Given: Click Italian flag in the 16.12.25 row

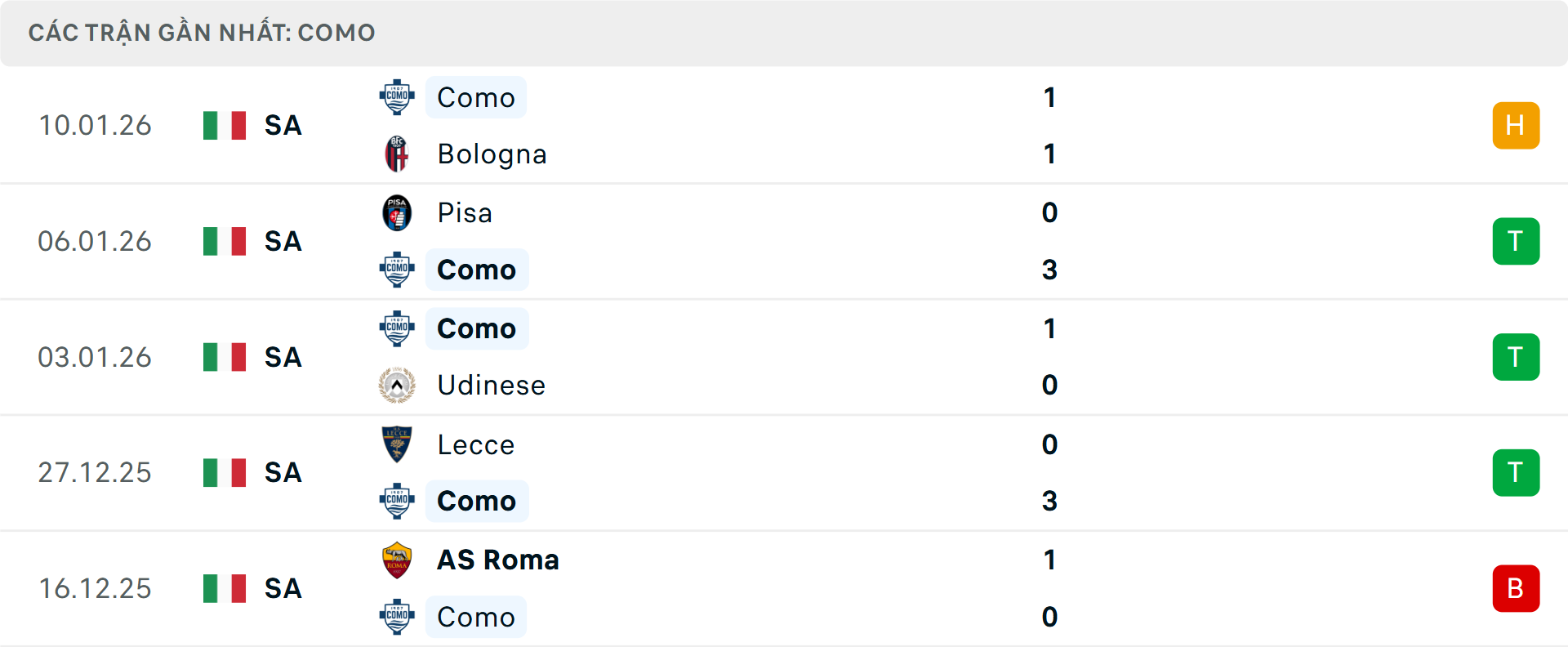Looking at the screenshot, I should [225, 588].
